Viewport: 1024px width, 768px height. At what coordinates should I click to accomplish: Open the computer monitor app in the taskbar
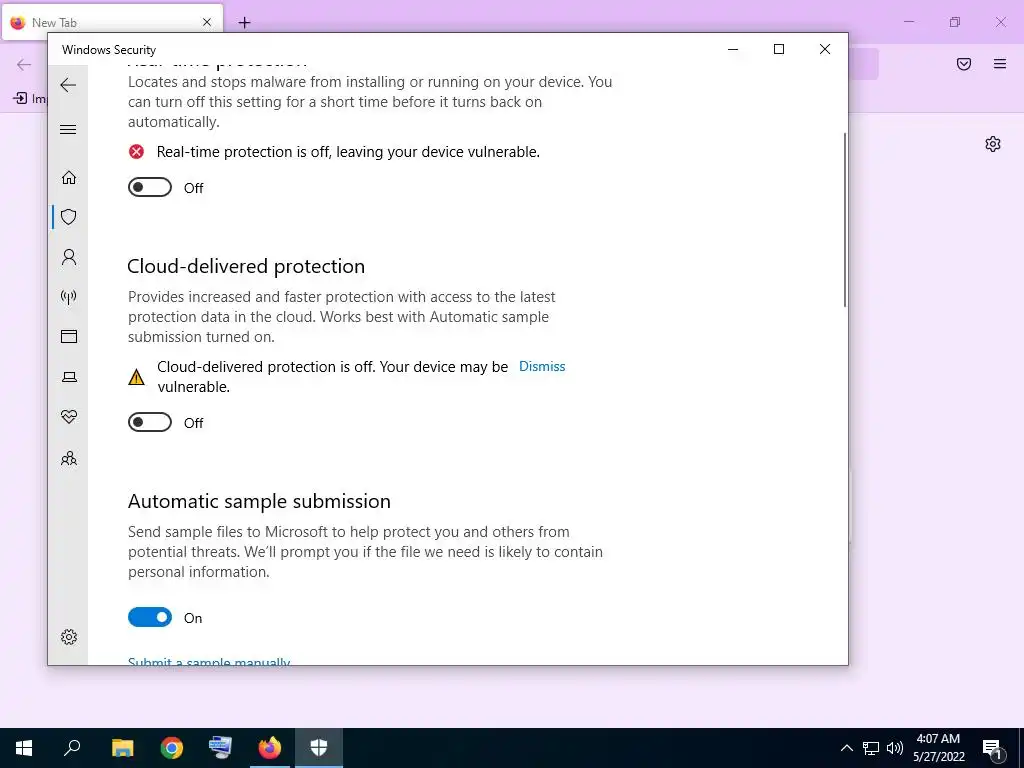(220, 748)
